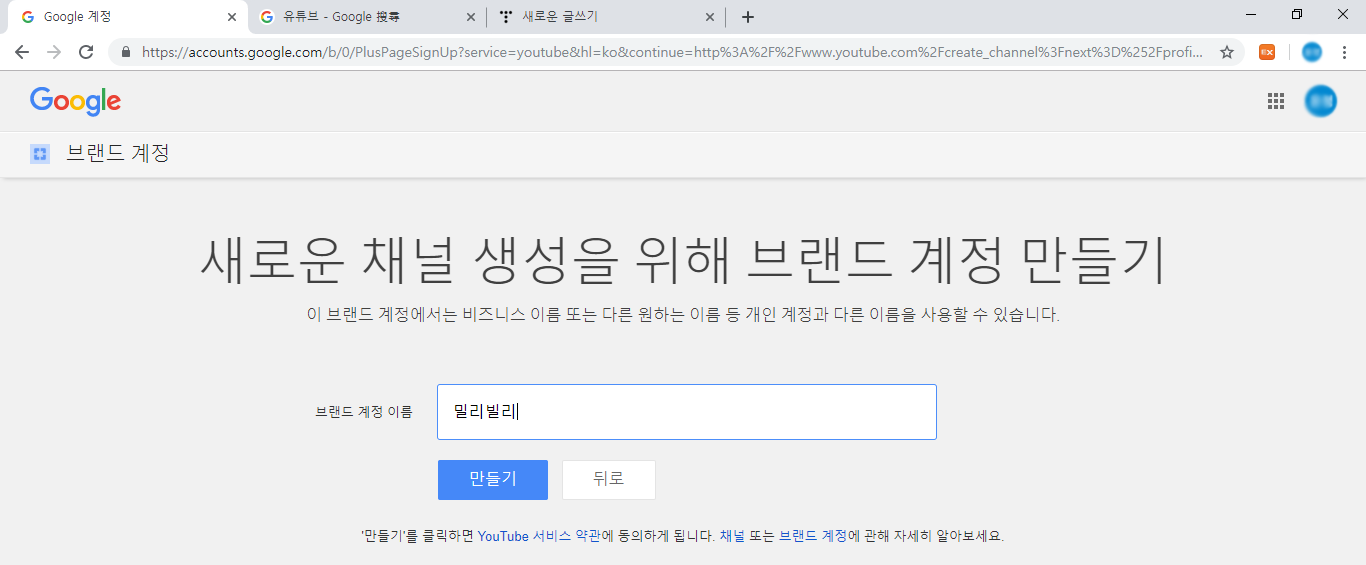Open Google account avatar on page

(1320, 100)
